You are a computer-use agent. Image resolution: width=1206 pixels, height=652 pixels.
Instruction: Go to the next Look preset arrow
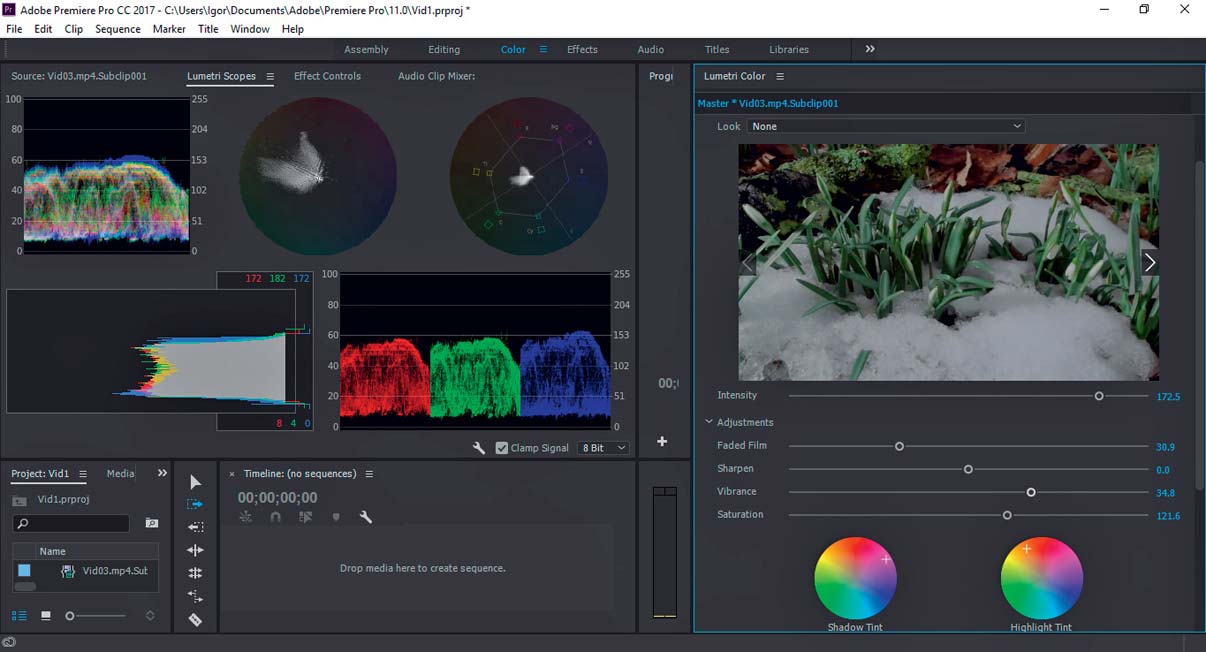click(x=1149, y=262)
